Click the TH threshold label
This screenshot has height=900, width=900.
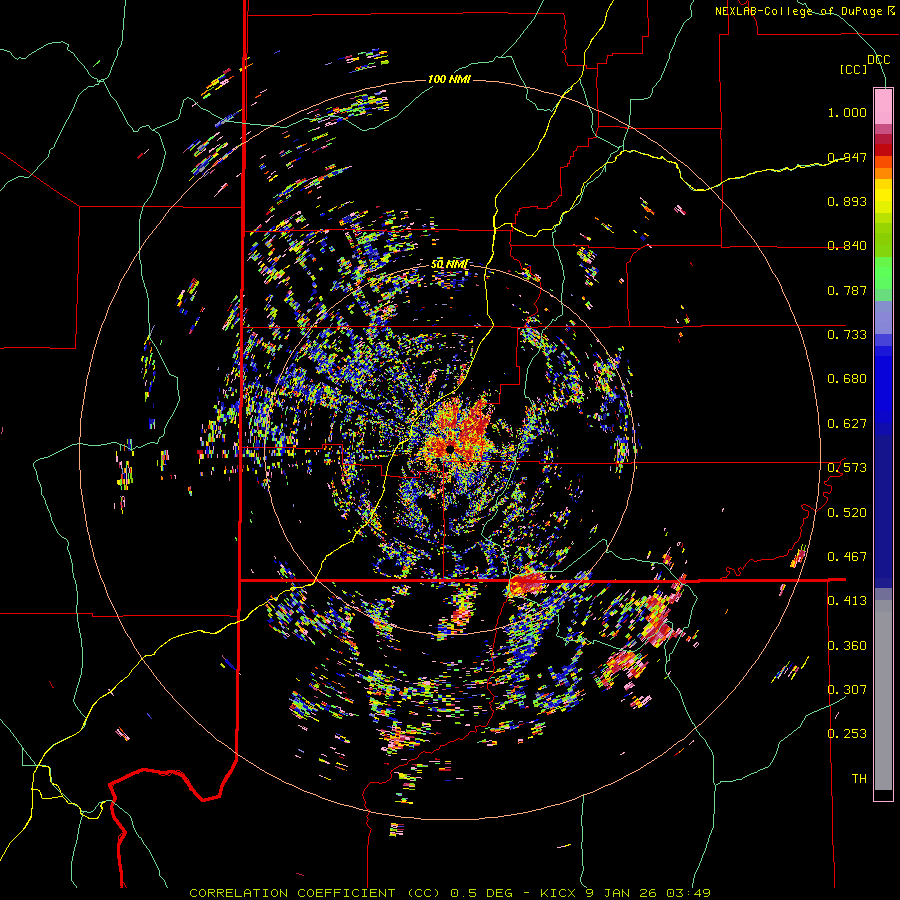click(859, 779)
